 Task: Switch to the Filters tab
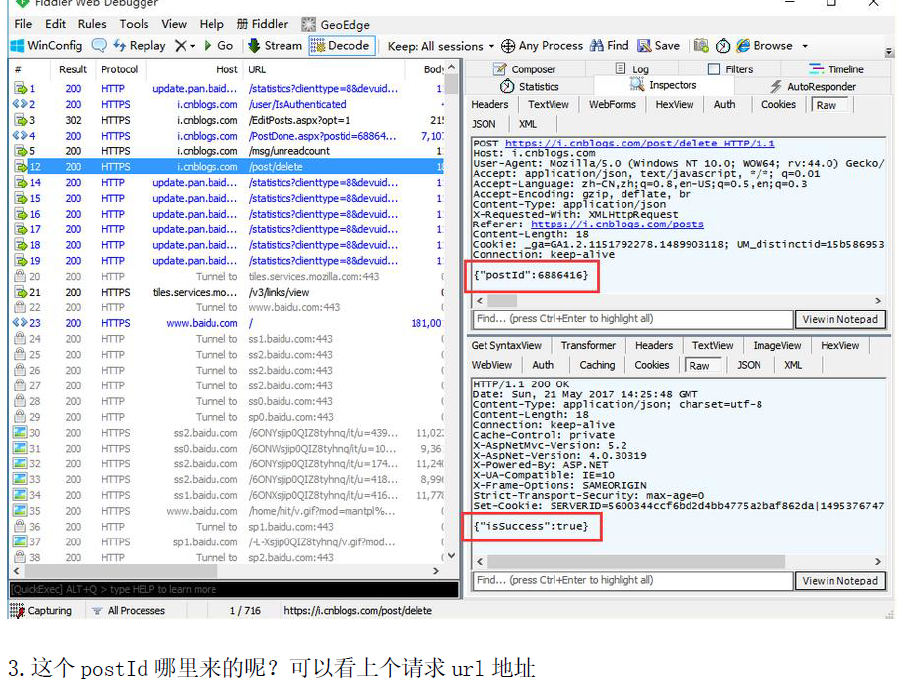730,69
